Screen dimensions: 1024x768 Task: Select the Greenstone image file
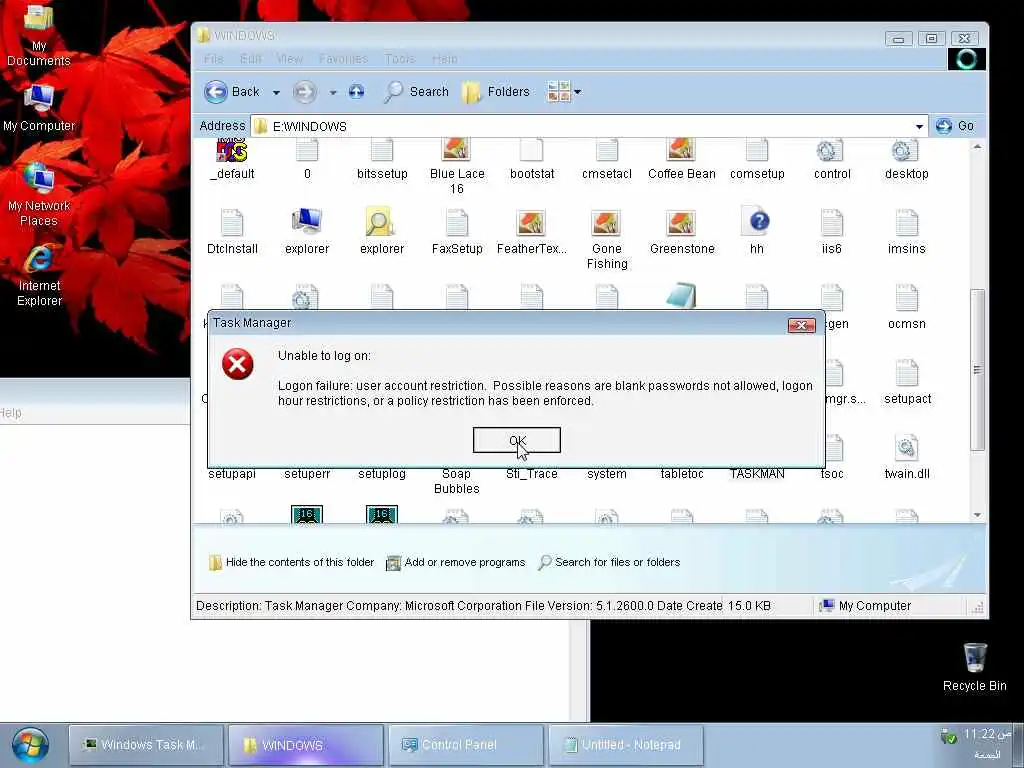682,232
